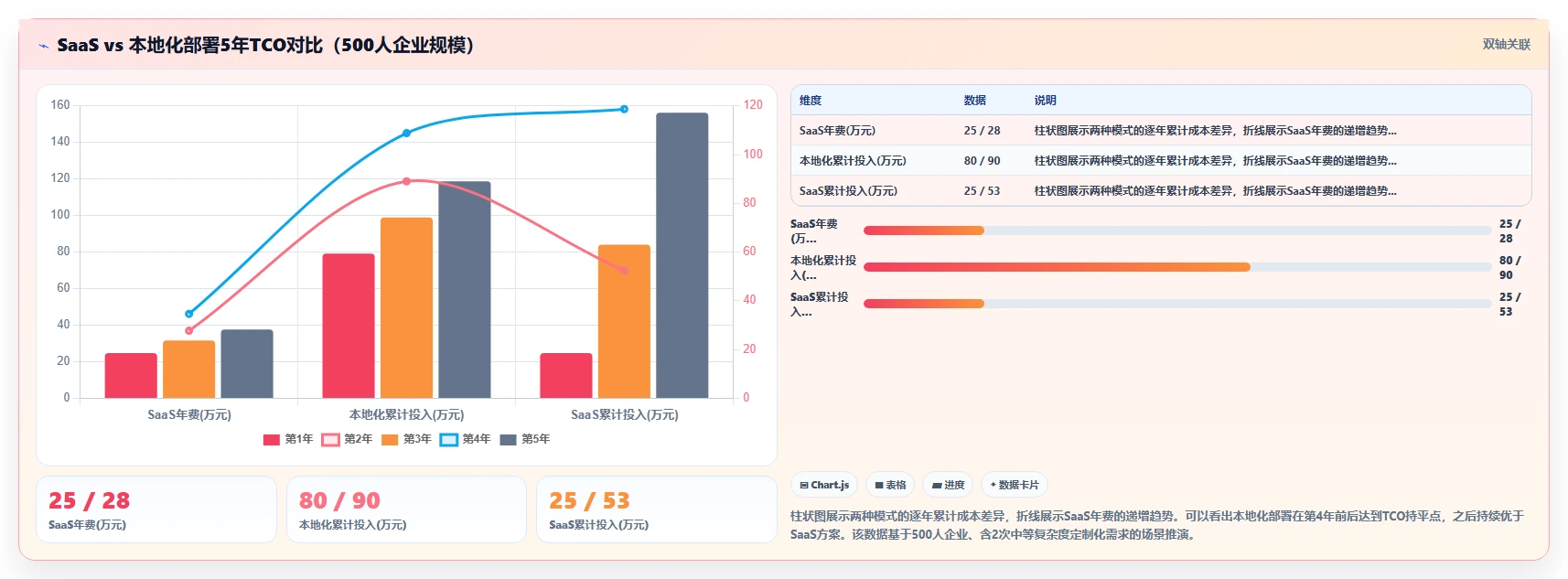Click the blue line point above SaaS累计投入(万元)
The width and height of the screenshot is (1568, 579).
[624, 109]
